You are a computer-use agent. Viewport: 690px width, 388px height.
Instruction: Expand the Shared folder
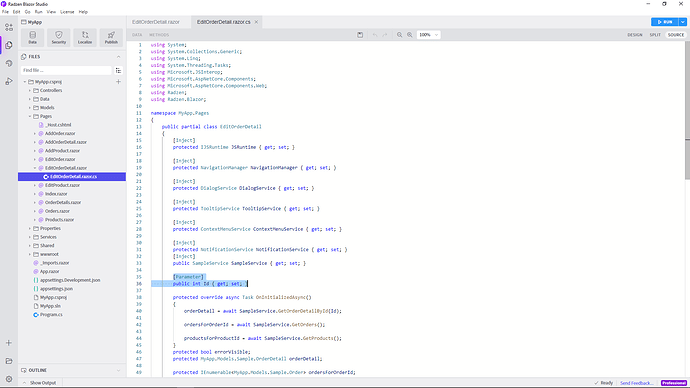click(x=30, y=246)
